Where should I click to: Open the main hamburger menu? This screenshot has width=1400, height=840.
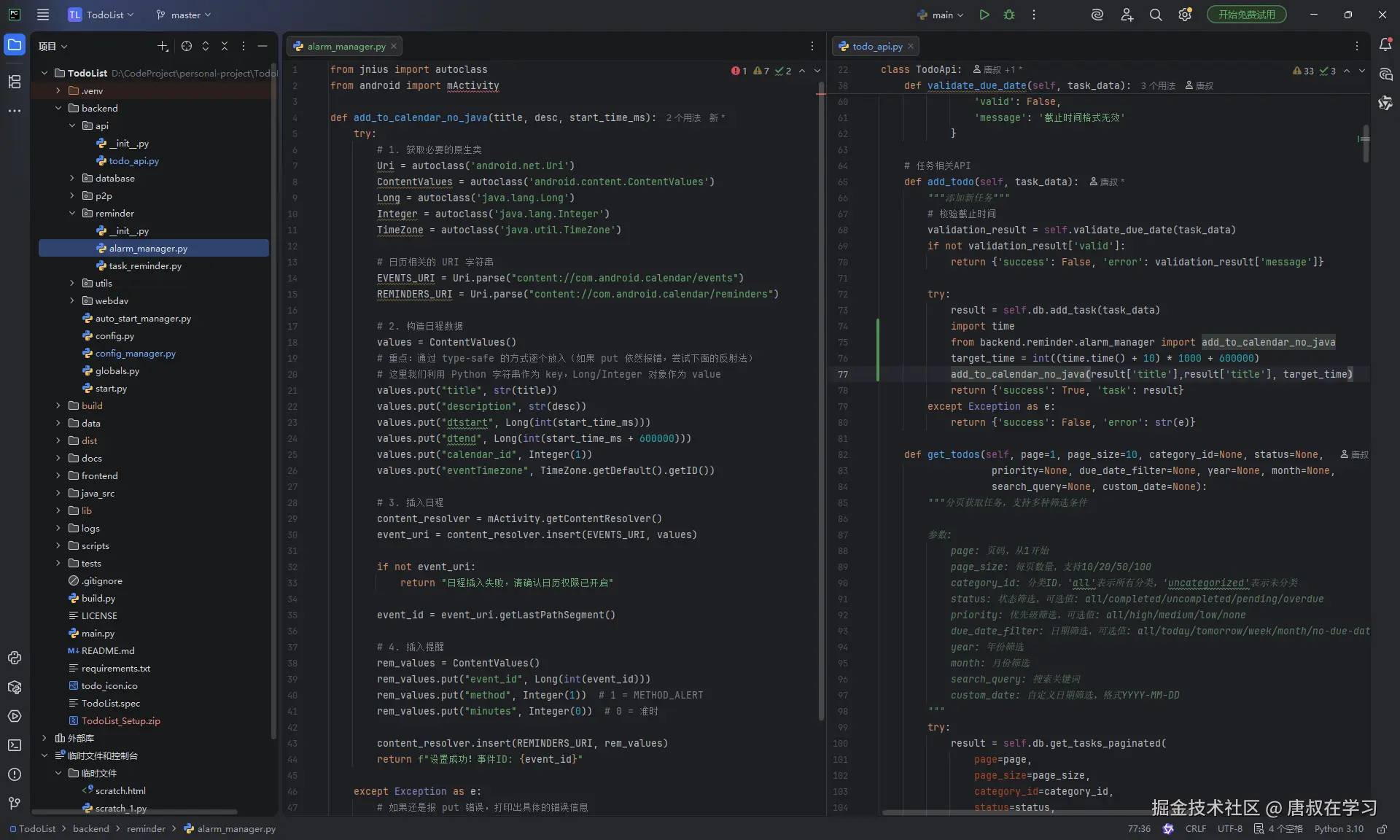[x=43, y=15]
